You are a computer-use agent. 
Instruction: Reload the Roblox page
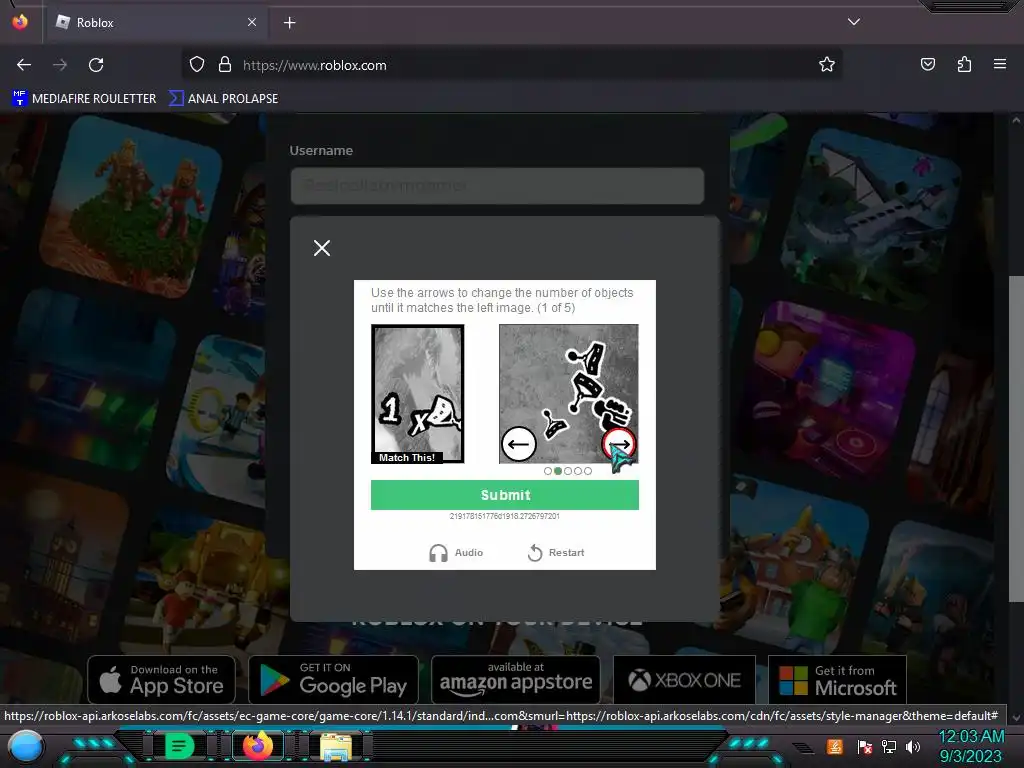point(96,65)
